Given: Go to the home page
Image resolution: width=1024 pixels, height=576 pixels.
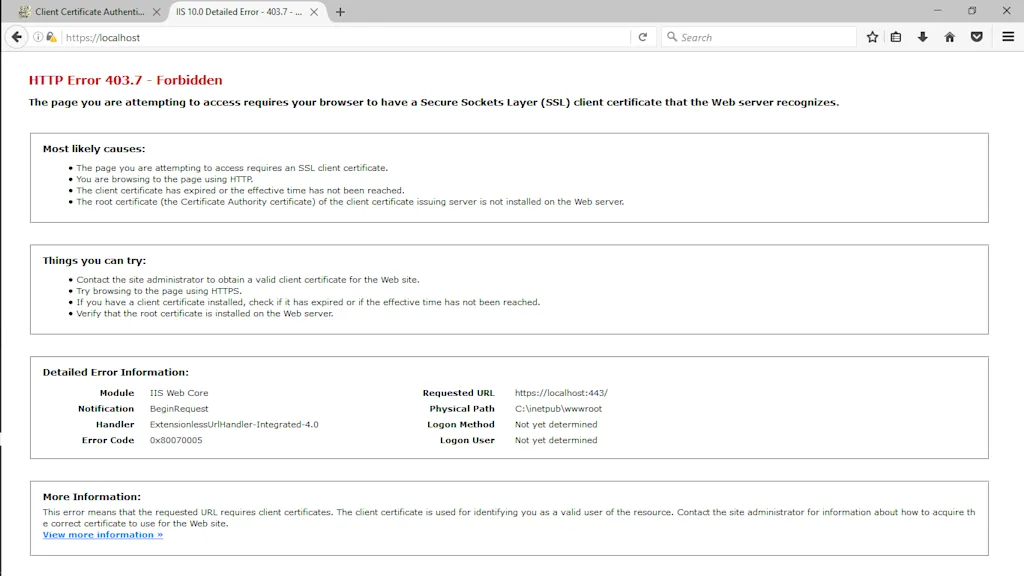Looking at the screenshot, I should [x=950, y=37].
